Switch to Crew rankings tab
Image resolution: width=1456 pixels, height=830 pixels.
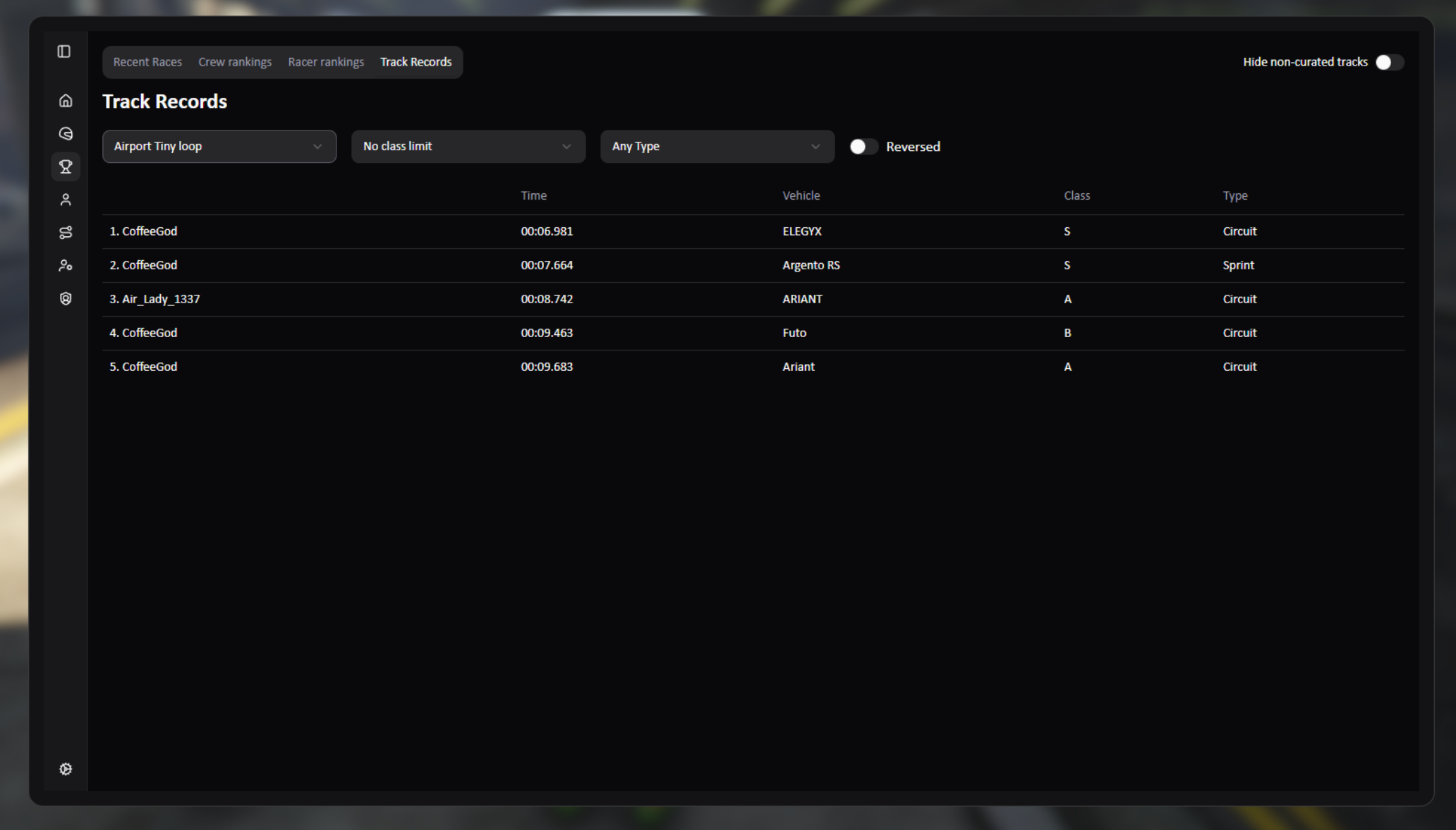(235, 62)
